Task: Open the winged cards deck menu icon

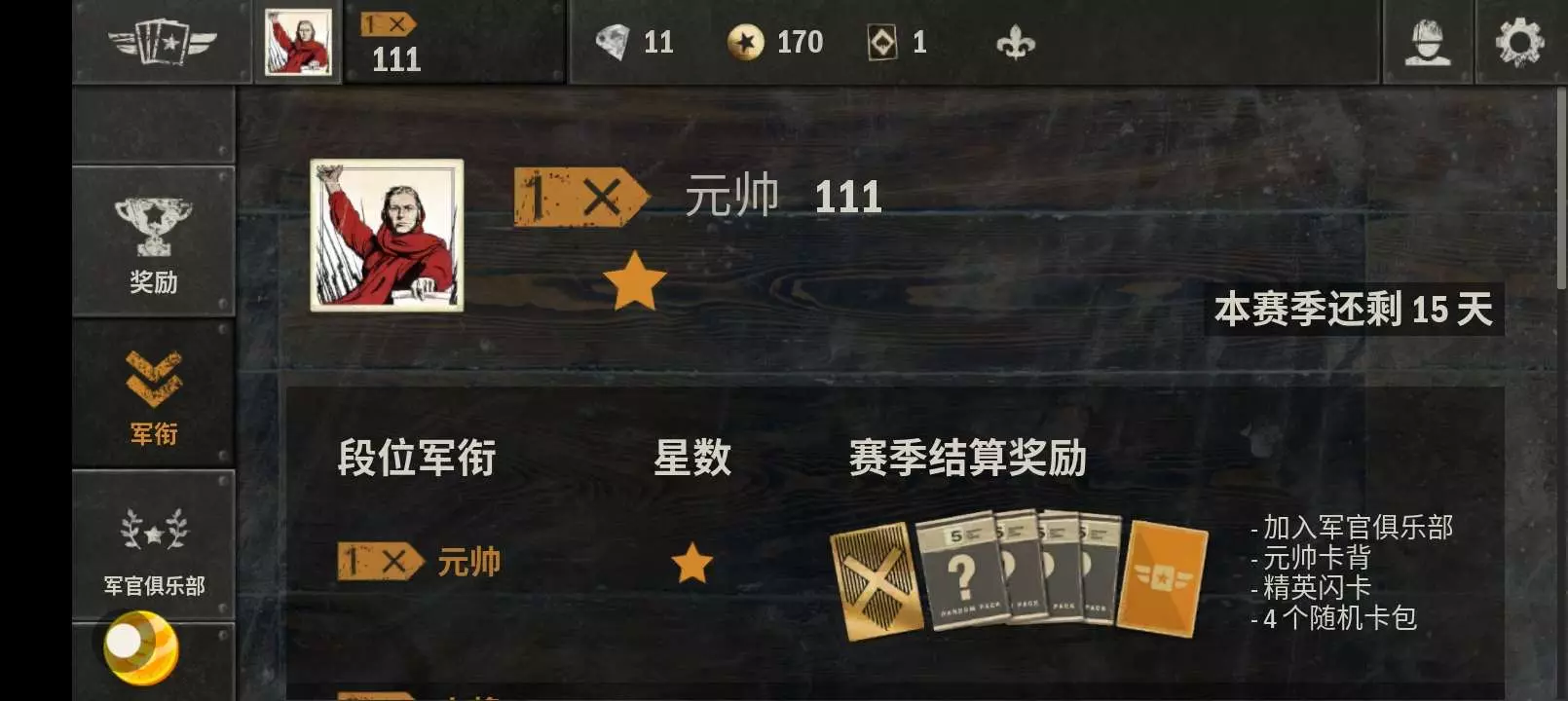Action: 161,41
